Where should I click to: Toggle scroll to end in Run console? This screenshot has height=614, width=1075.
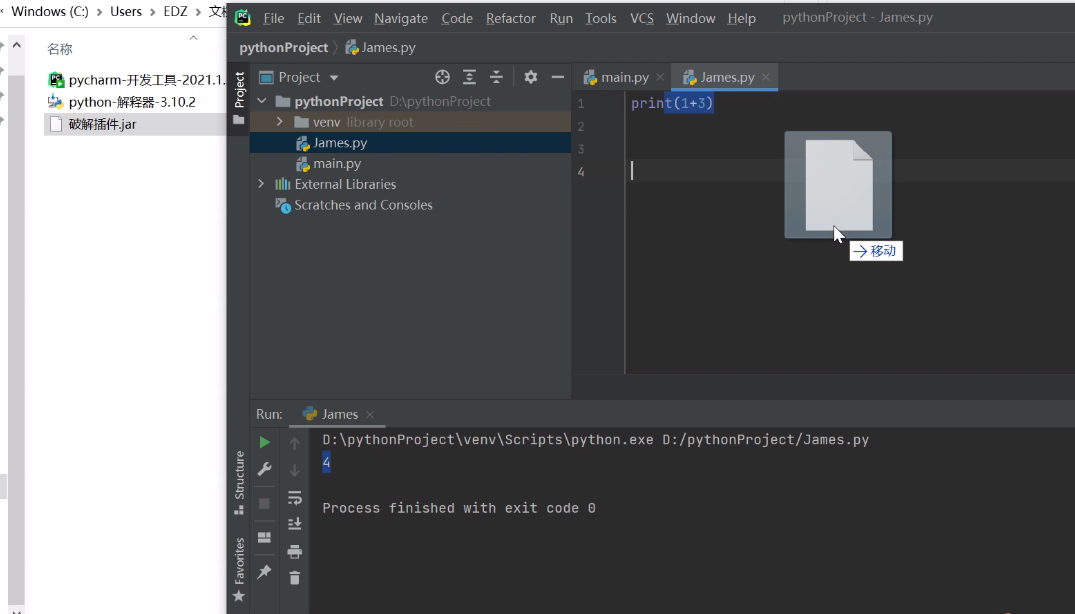[x=294, y=524]
